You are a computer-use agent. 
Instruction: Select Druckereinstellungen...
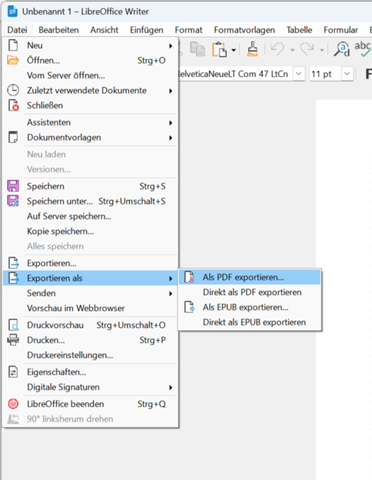point(90,355)
